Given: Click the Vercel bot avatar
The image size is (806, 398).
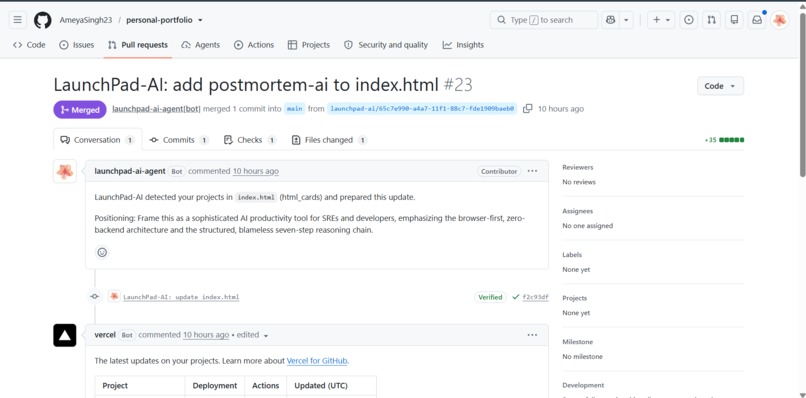Looking at the screenshot, I should [65, 335].
